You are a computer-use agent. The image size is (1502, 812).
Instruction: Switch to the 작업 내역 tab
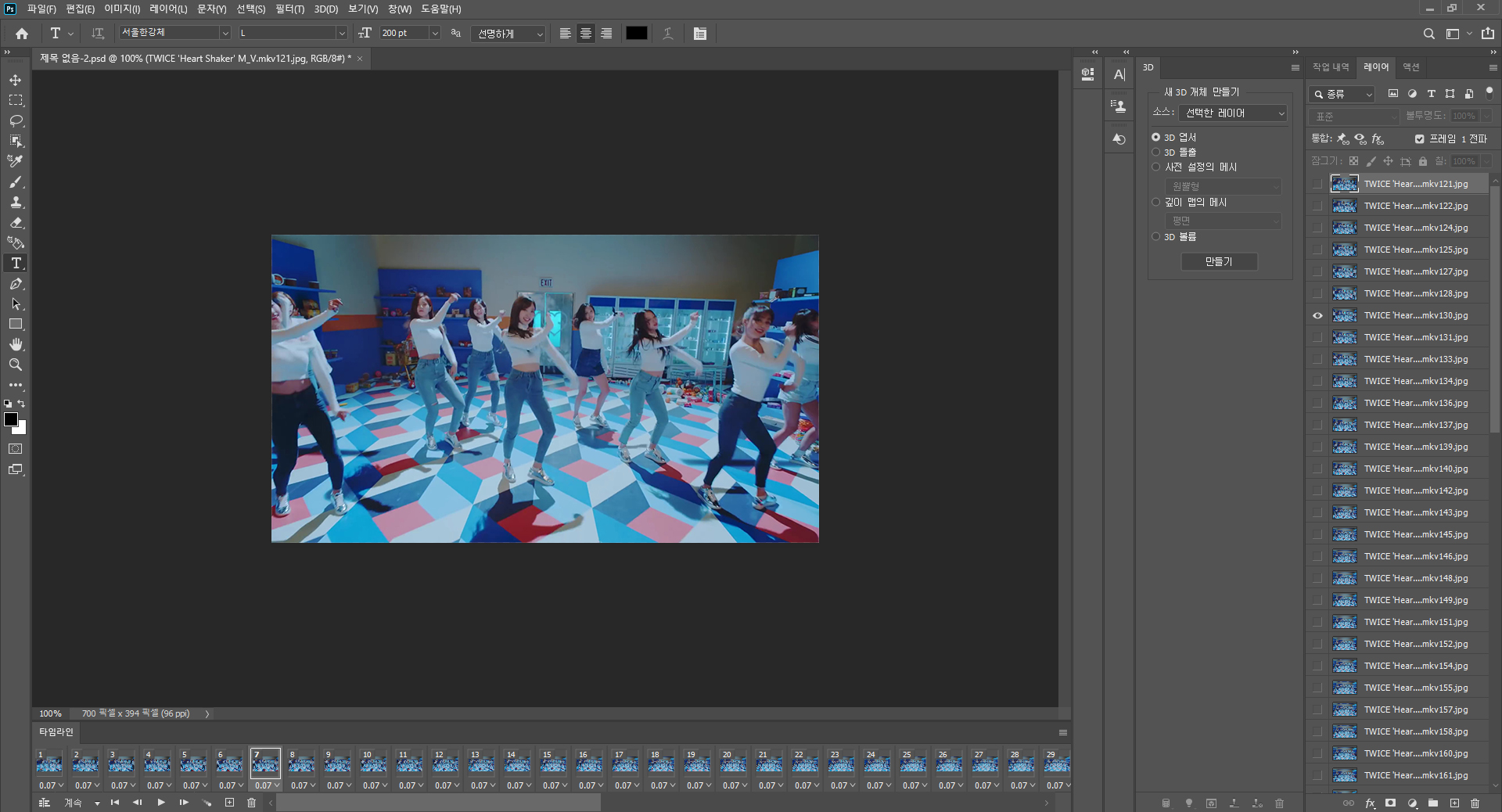pyautogui.click(x=1330, y=67)
